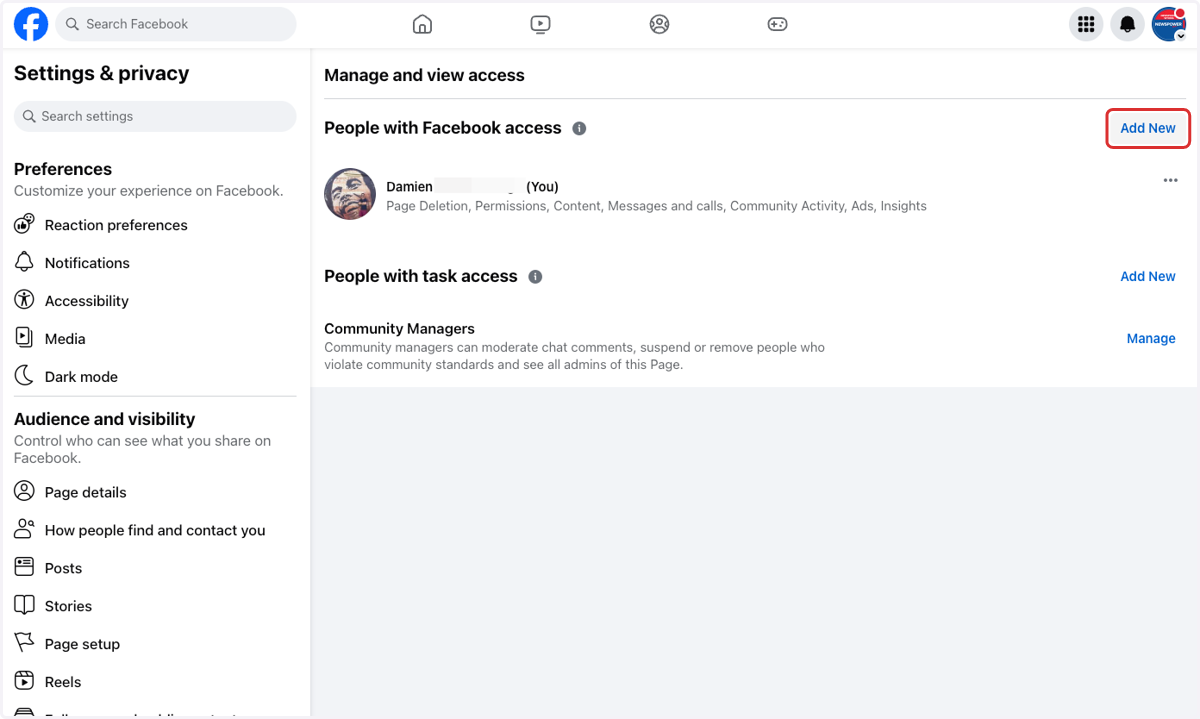Click the Community Managers heading
Screen dimensions: 1200x719
399,328
